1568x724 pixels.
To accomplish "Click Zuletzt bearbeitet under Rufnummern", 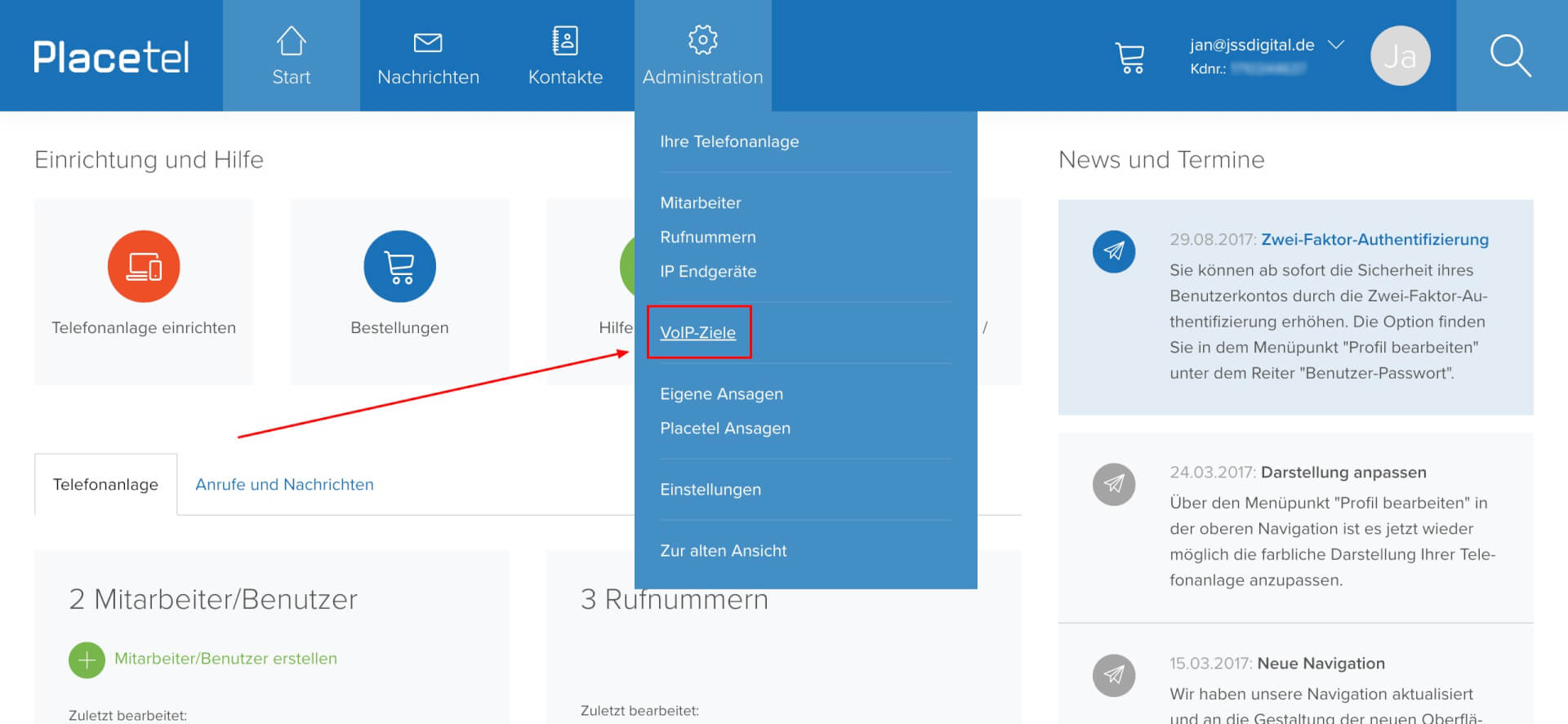I will pyautogui.click(x=639, y=710).
